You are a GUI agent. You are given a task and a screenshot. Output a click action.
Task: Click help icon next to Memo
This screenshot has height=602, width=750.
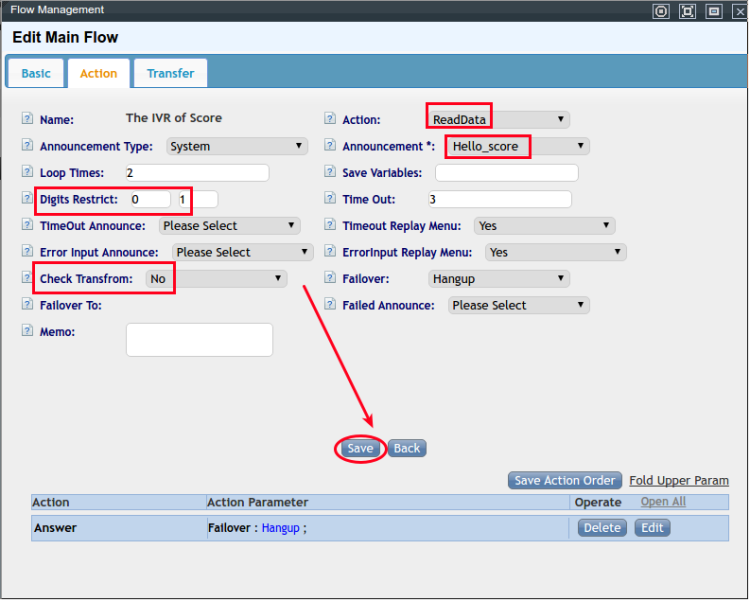(x=27, y=331)
